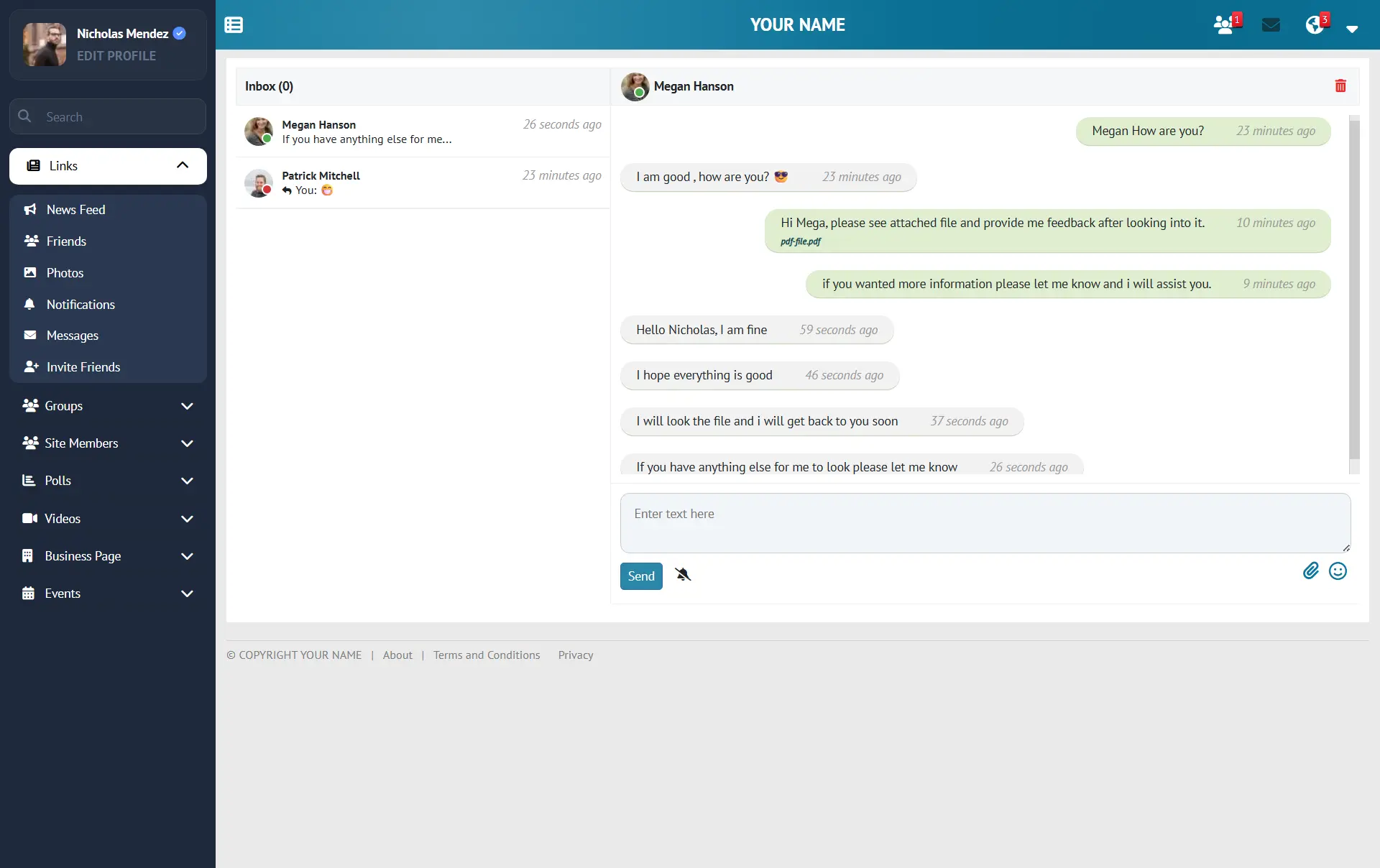
Task: Toggle the muted bell notification icon
Action: click(683, 574)
